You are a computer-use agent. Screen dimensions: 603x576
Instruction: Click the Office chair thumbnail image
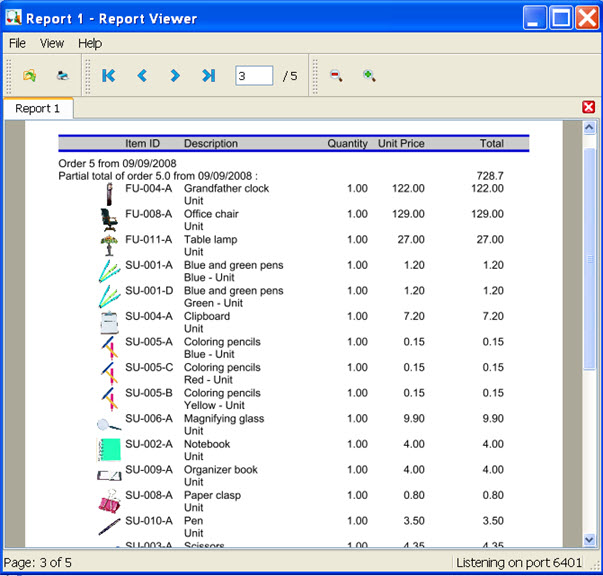pos(109,220)
